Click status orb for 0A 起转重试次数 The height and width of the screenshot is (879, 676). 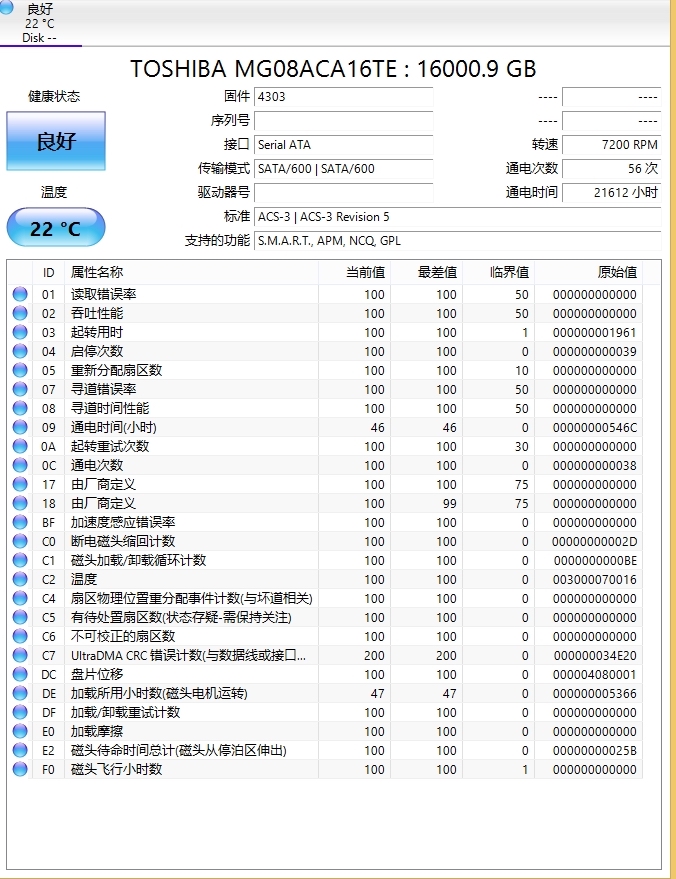[20, 446]
